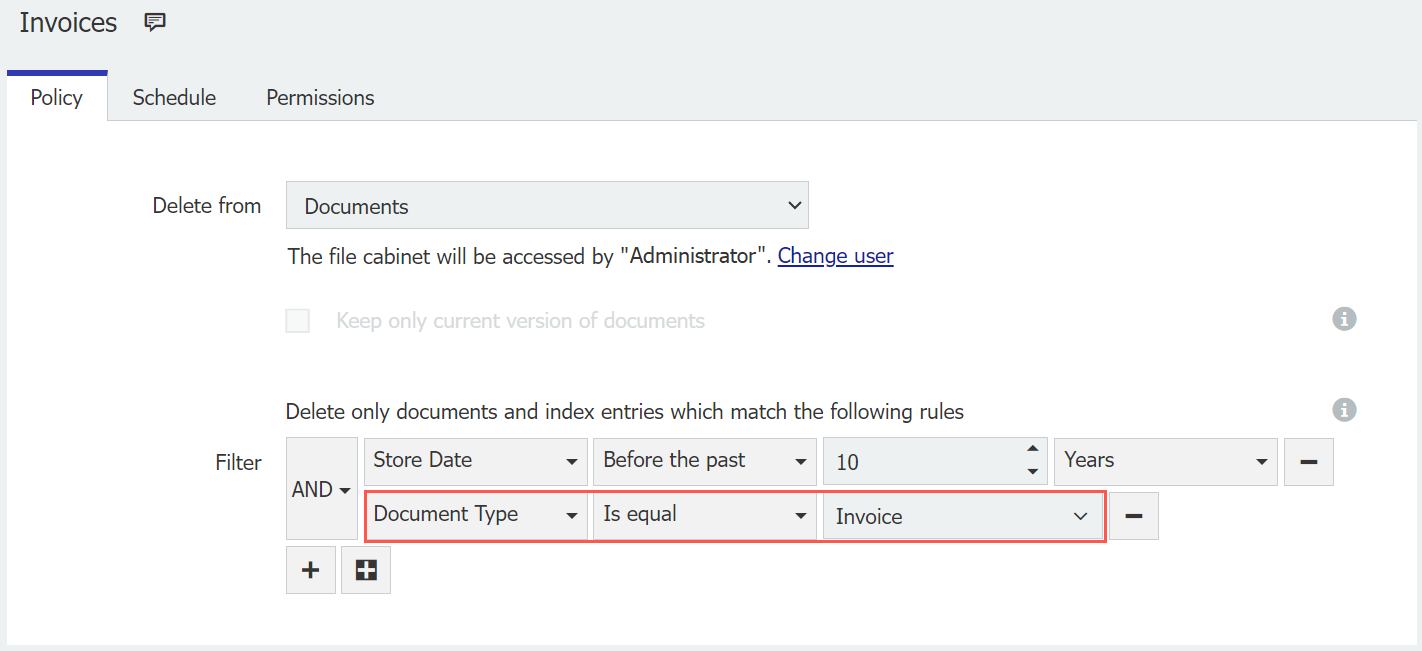Open the Store Date field dropdown
1422x651 pixels.
point(475,461)
